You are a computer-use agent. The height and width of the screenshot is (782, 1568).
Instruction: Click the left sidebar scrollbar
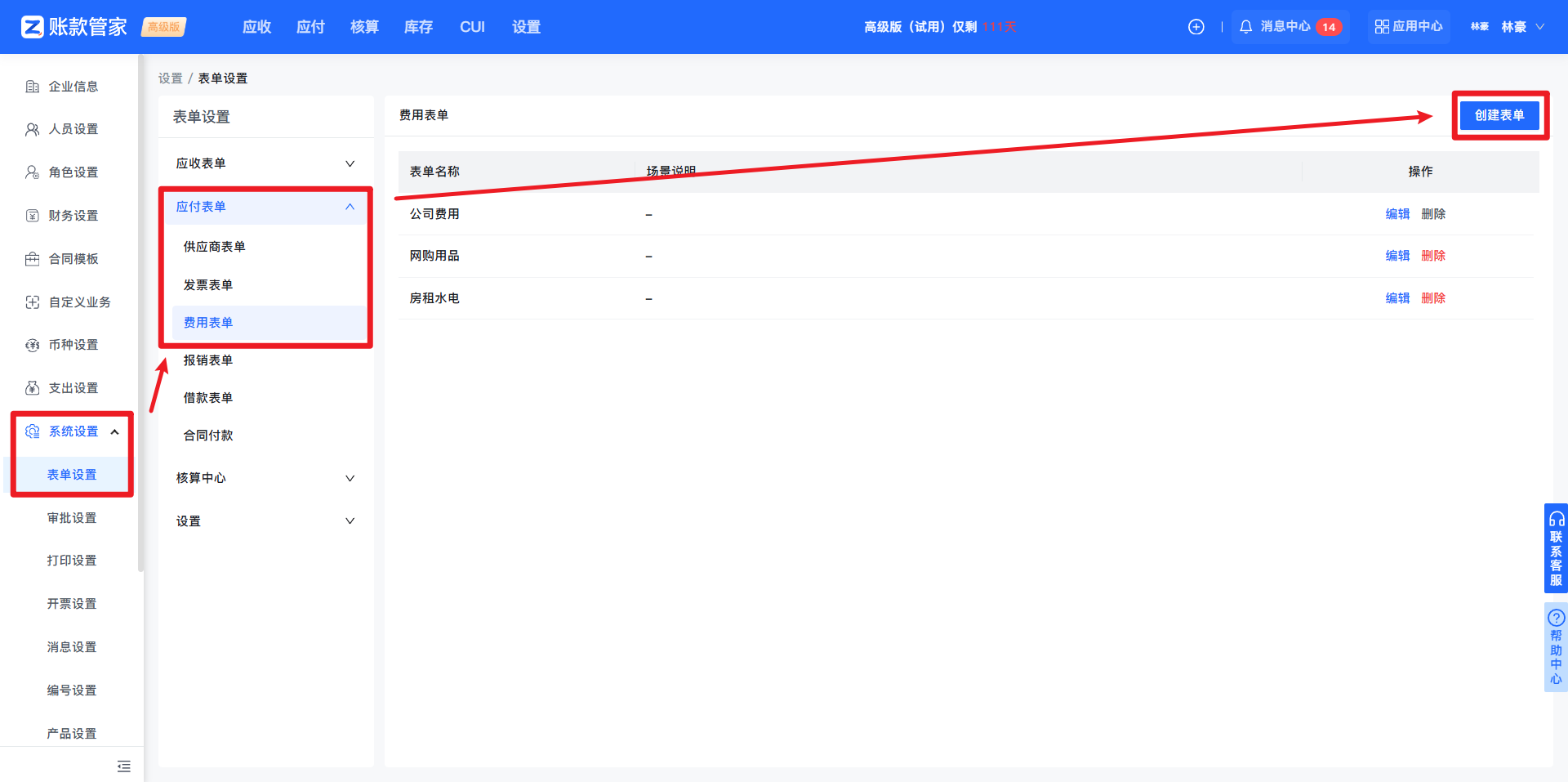click(x=140, y=315)
